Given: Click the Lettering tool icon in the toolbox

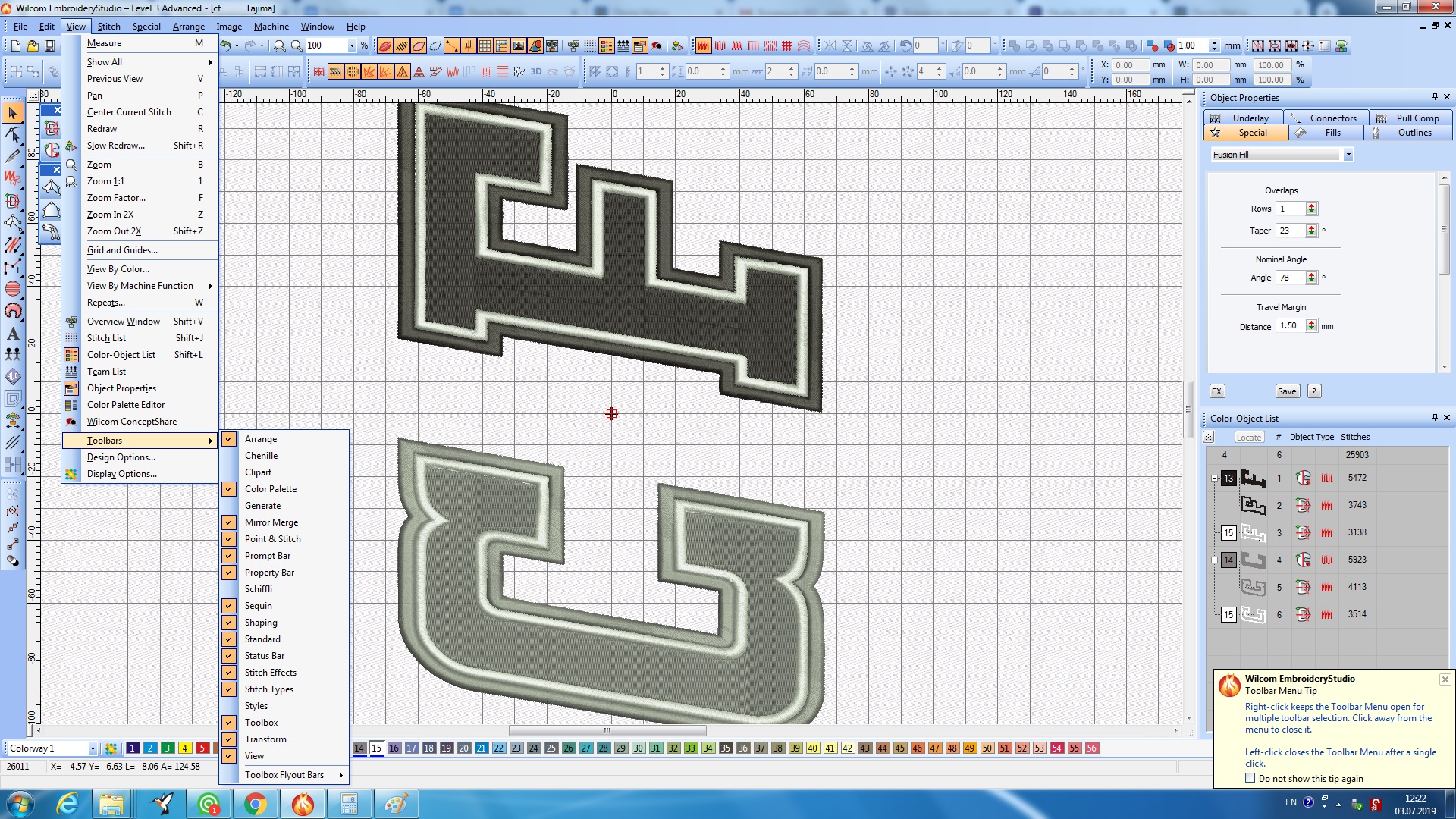Looking at the screenshot, I should coord(13,333).
